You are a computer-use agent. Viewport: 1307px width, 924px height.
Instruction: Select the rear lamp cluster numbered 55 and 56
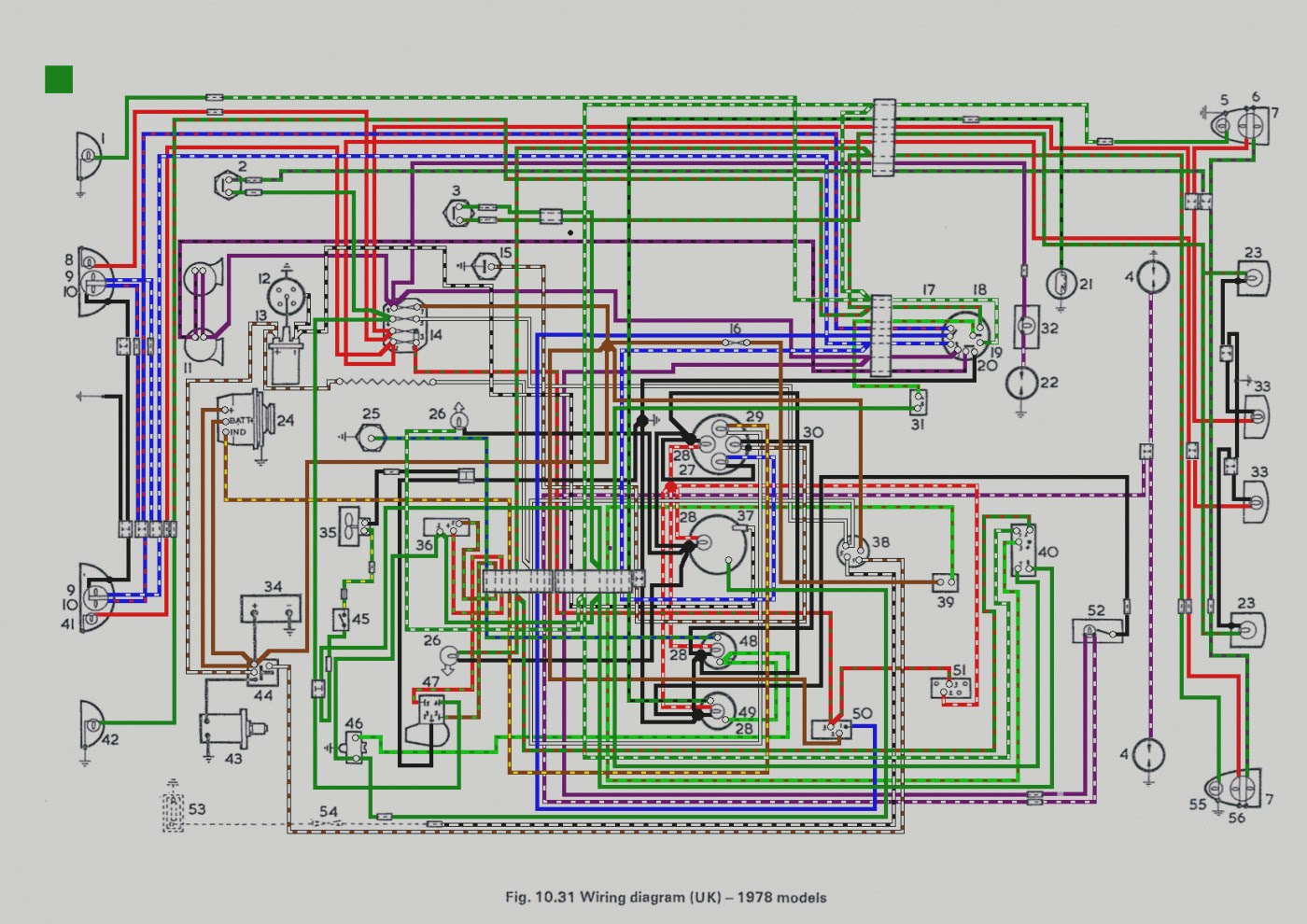(1234, 789)
